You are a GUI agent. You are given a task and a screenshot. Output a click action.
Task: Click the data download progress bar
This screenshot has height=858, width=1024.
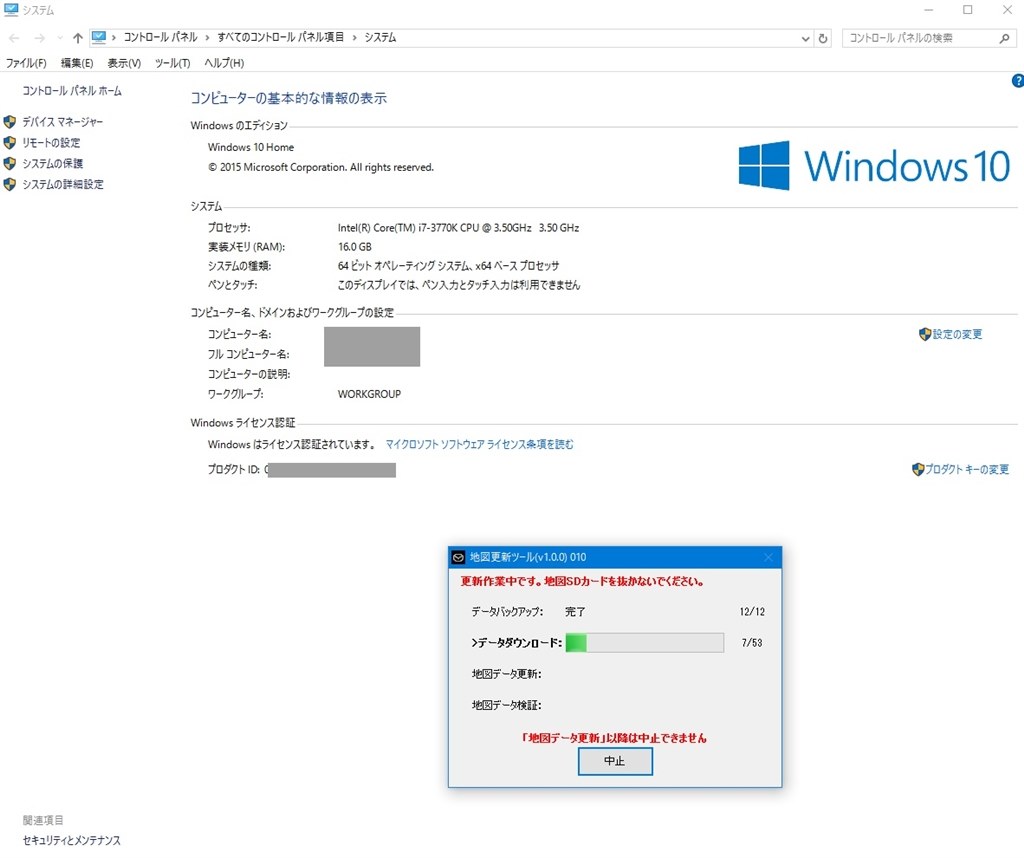click(x=645, y=643)
